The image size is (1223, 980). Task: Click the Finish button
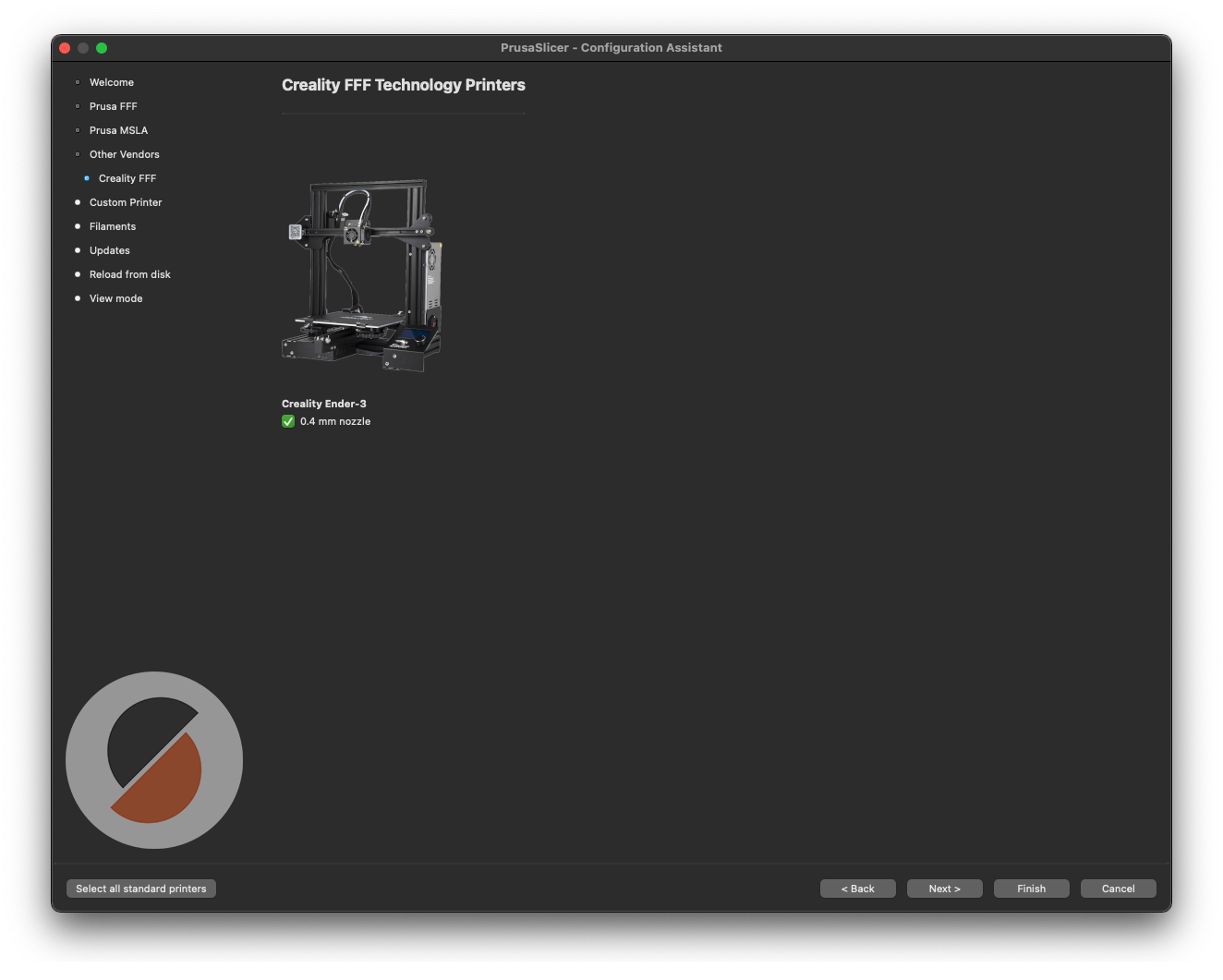click(x=1032, y=889)
